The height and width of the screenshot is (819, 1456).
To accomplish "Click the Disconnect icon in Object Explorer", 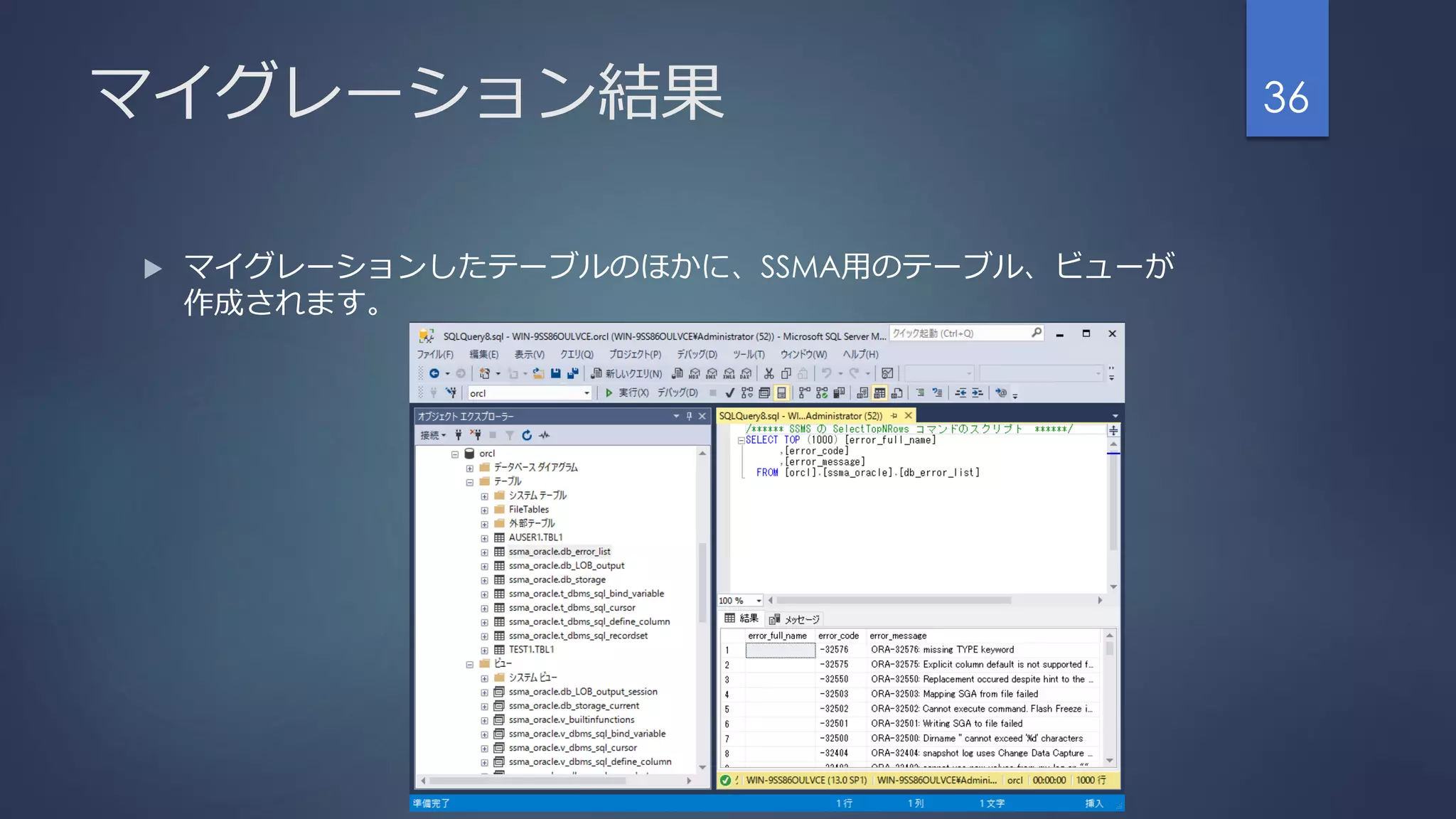I will coord(476,435).
